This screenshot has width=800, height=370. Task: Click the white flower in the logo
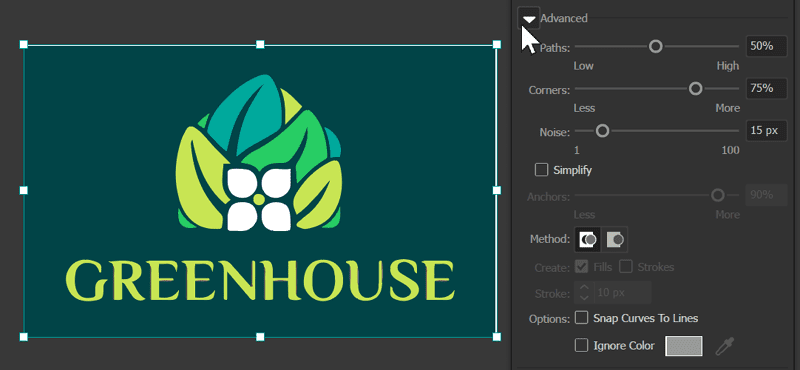pos(259,199)
